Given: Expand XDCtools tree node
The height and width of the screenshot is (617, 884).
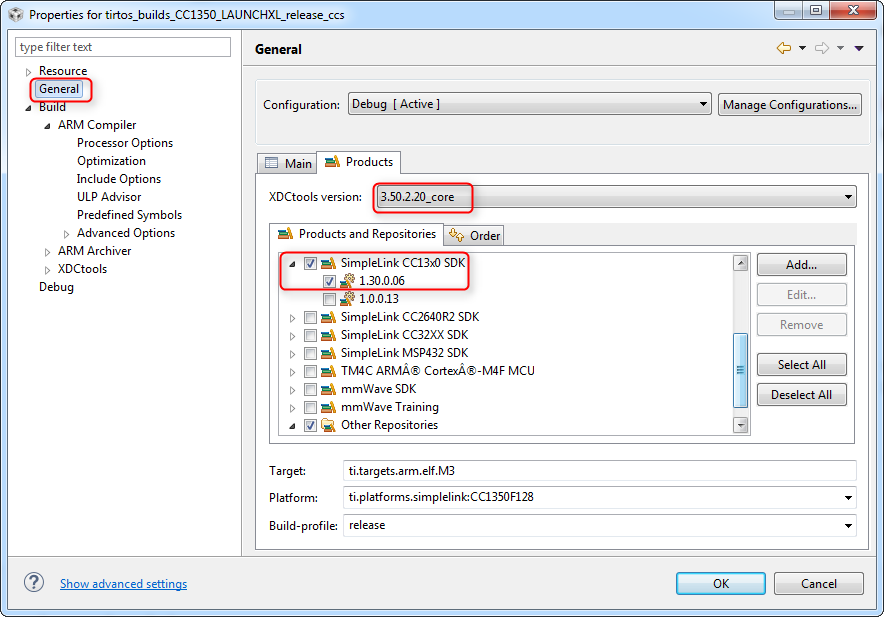Looking at the screenshot, I should 47,270.
